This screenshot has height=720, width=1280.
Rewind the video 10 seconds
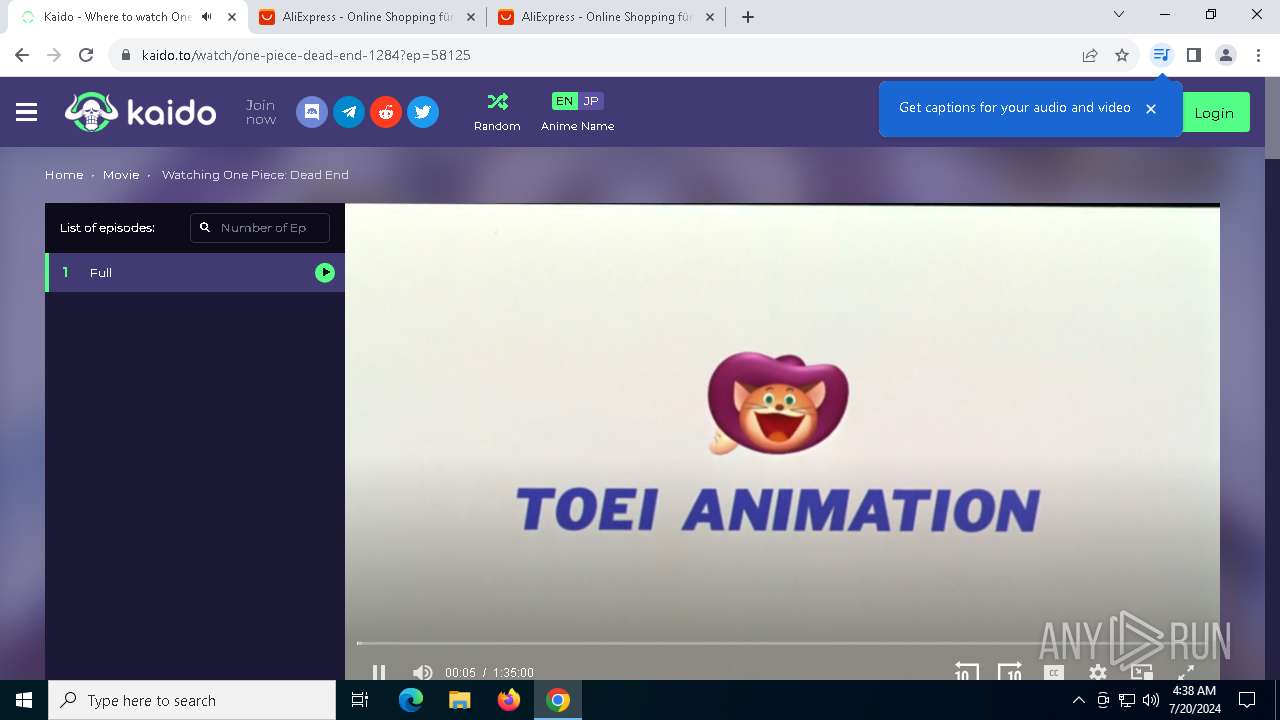click(x=966, y=672)
